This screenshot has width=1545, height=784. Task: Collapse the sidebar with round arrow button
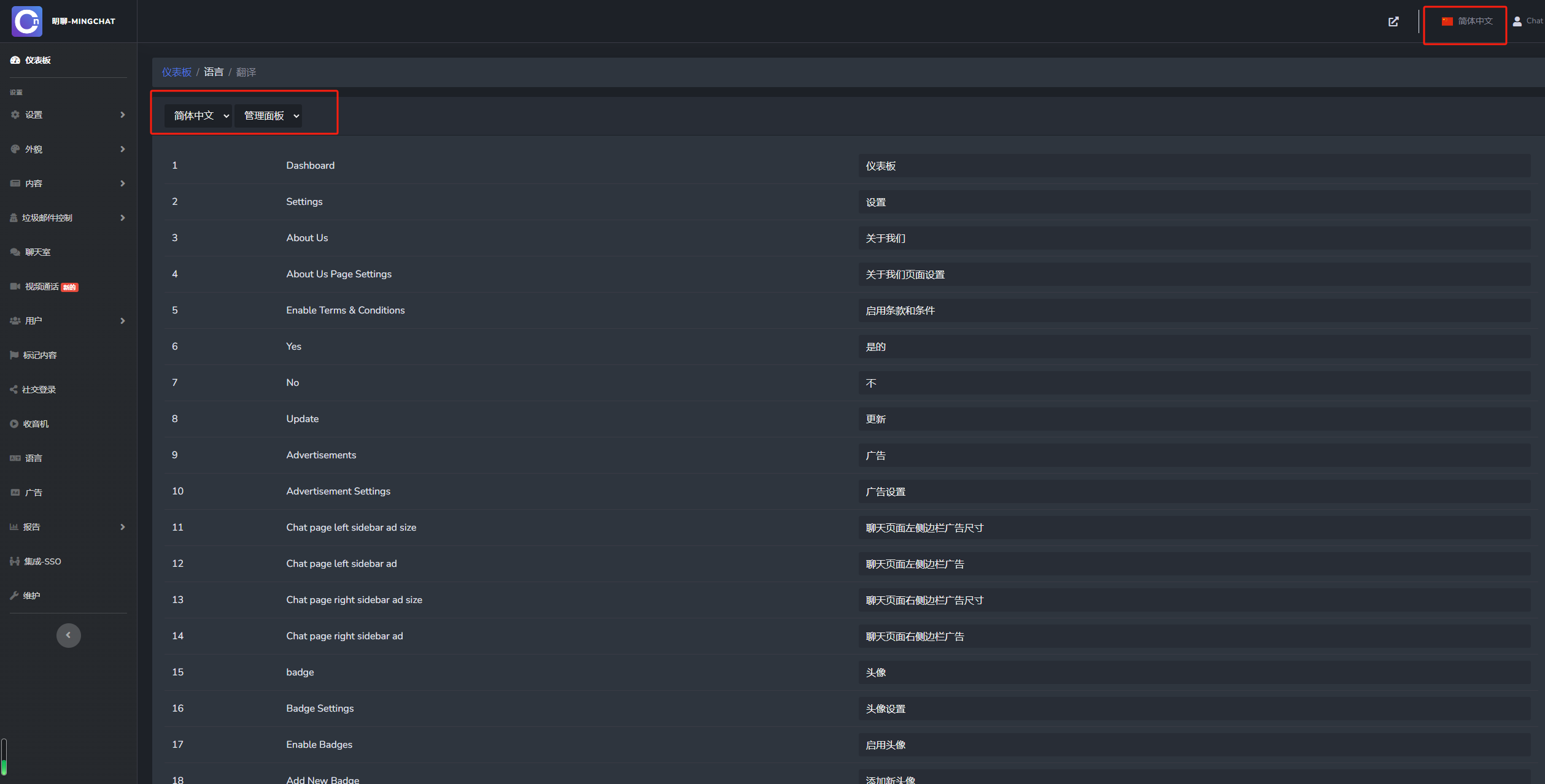pos(68,635)
